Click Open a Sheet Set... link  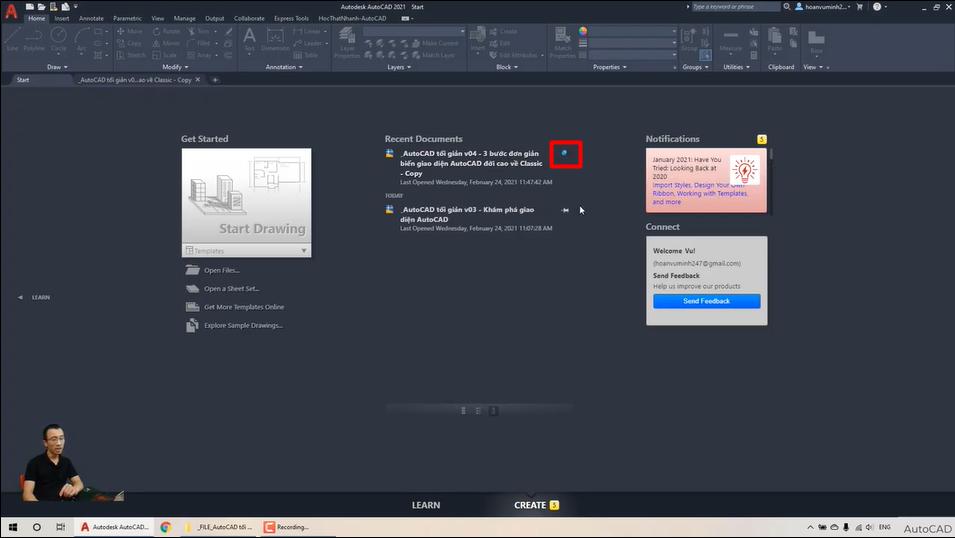231,289
